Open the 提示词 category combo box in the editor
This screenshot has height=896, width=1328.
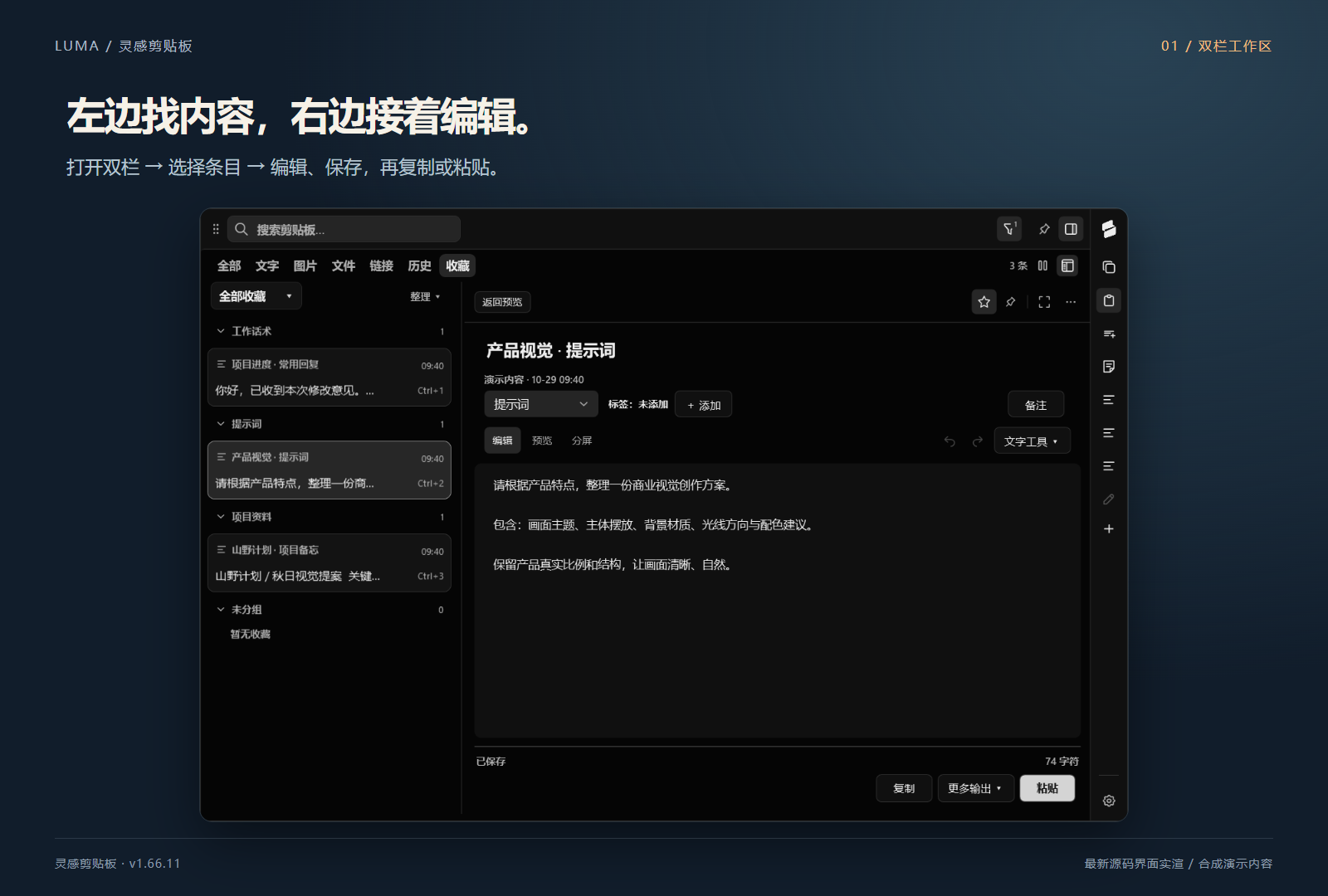540,404
